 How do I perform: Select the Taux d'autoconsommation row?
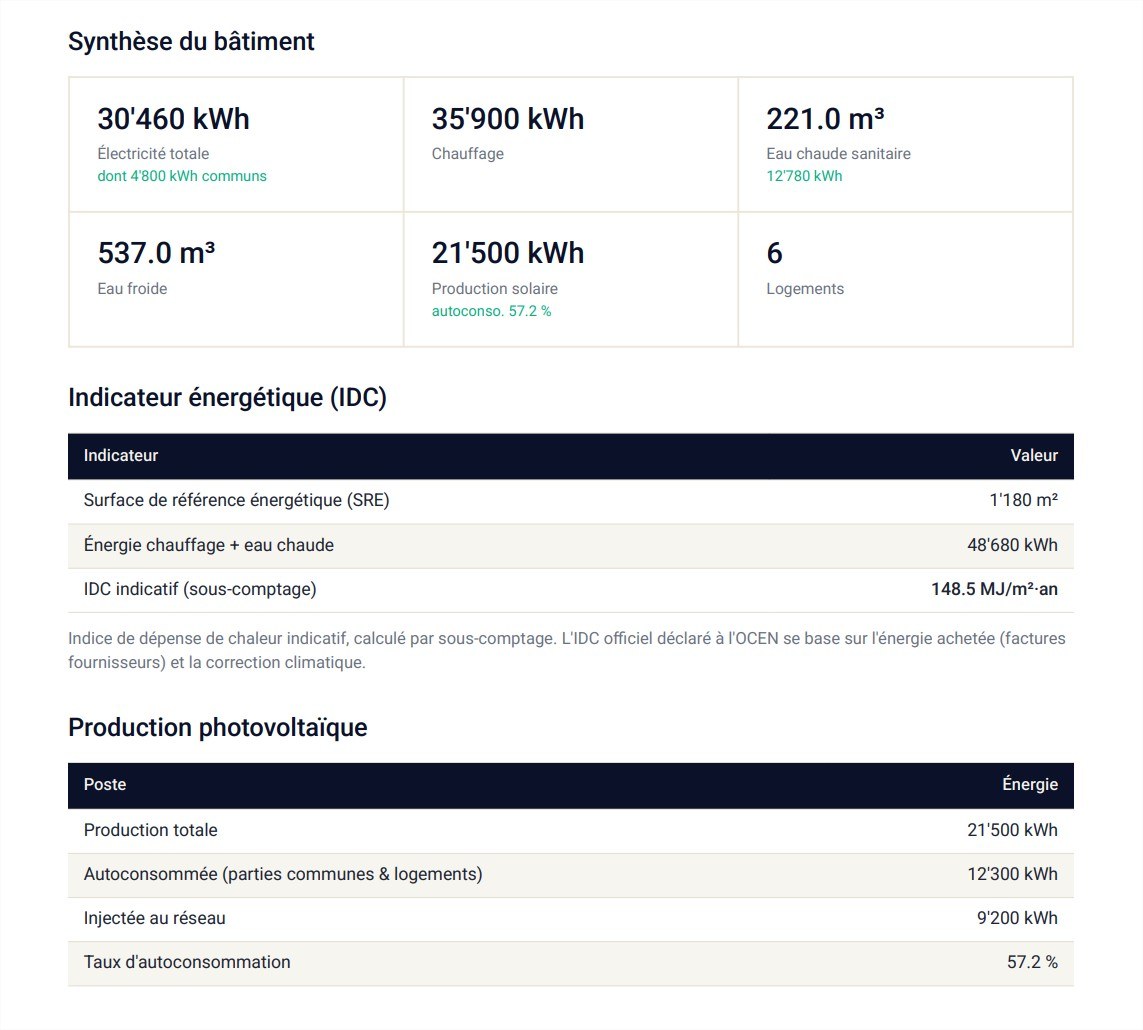(x=571, y=963)
